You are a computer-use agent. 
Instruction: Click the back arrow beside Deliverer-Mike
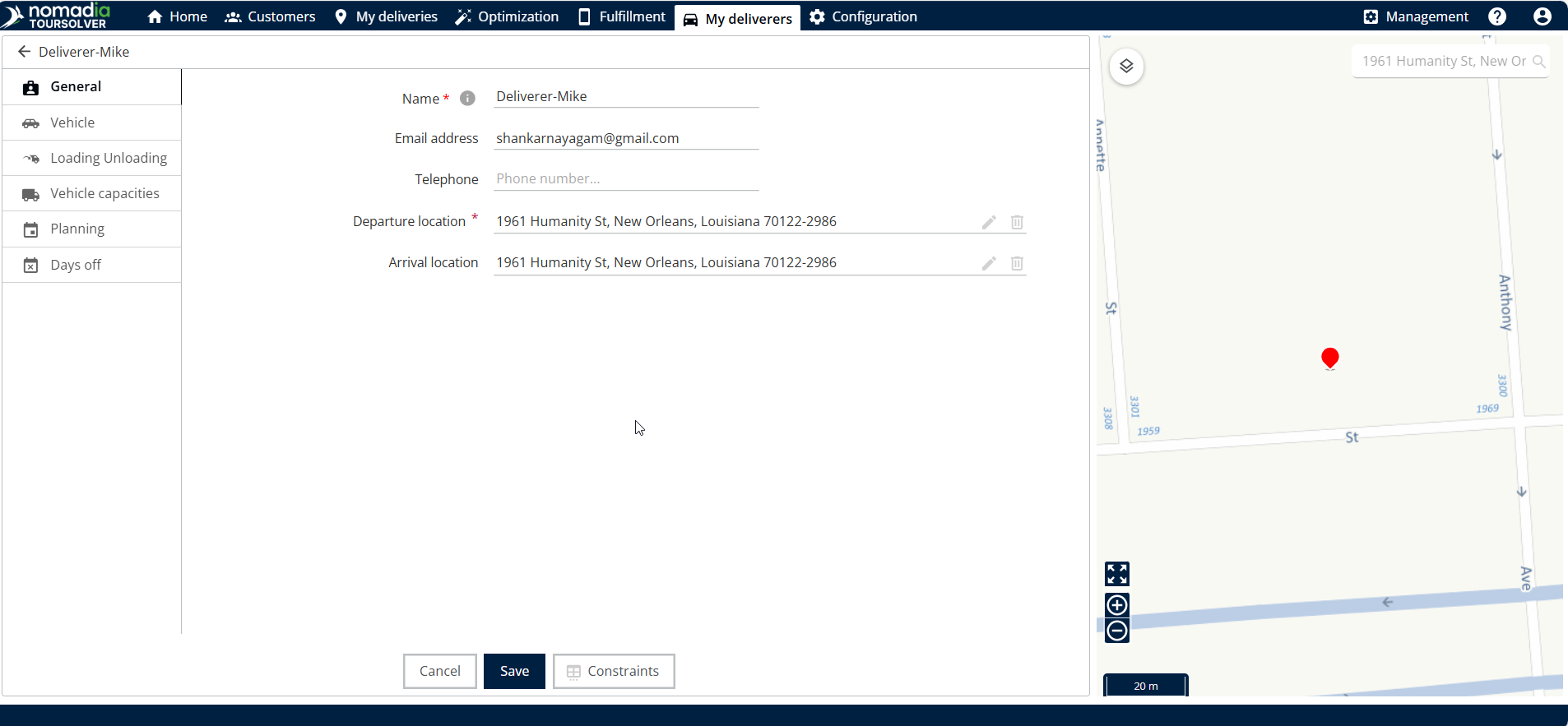tap(24, 52)
